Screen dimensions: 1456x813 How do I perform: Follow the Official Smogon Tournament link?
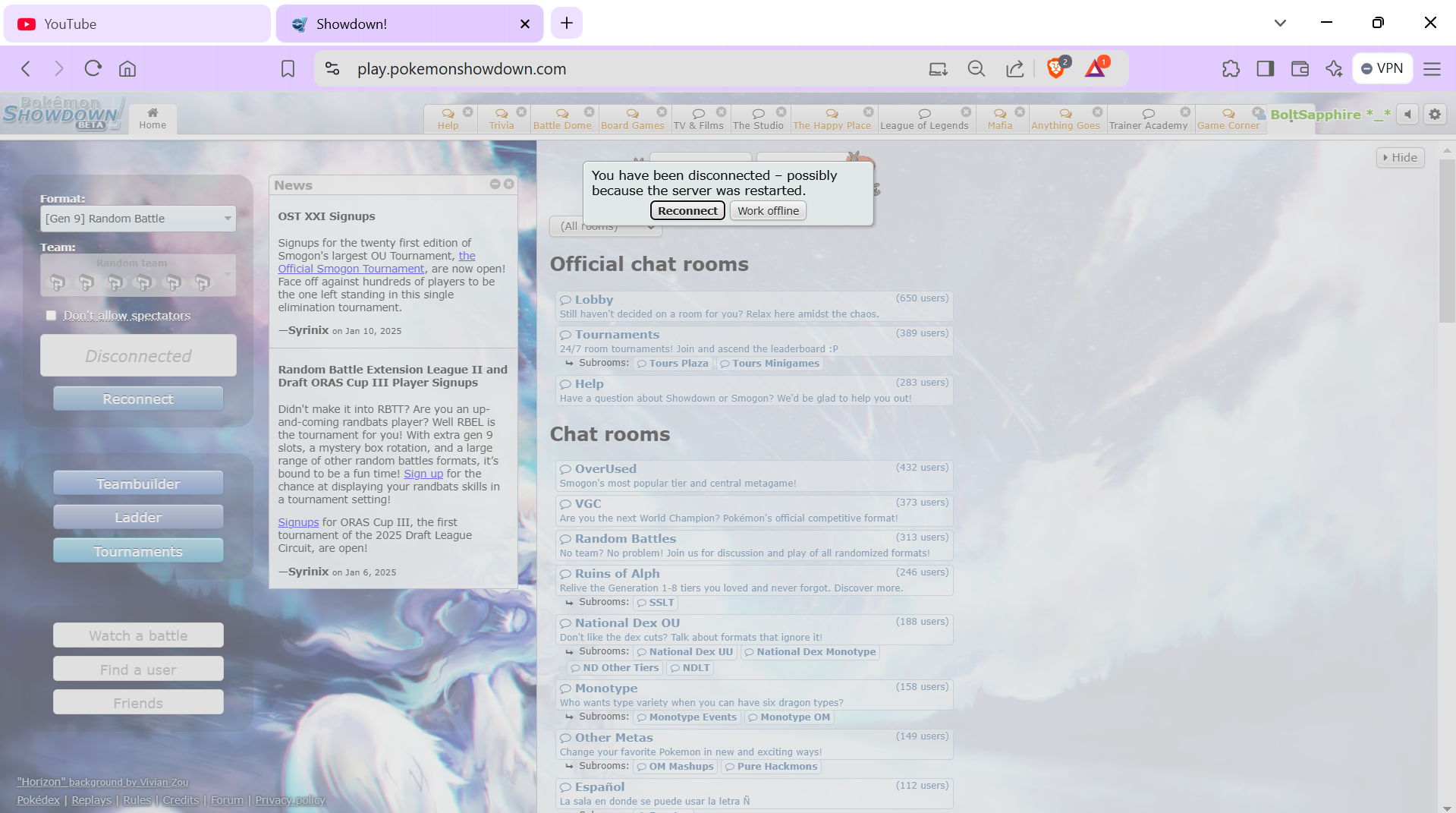351,269
